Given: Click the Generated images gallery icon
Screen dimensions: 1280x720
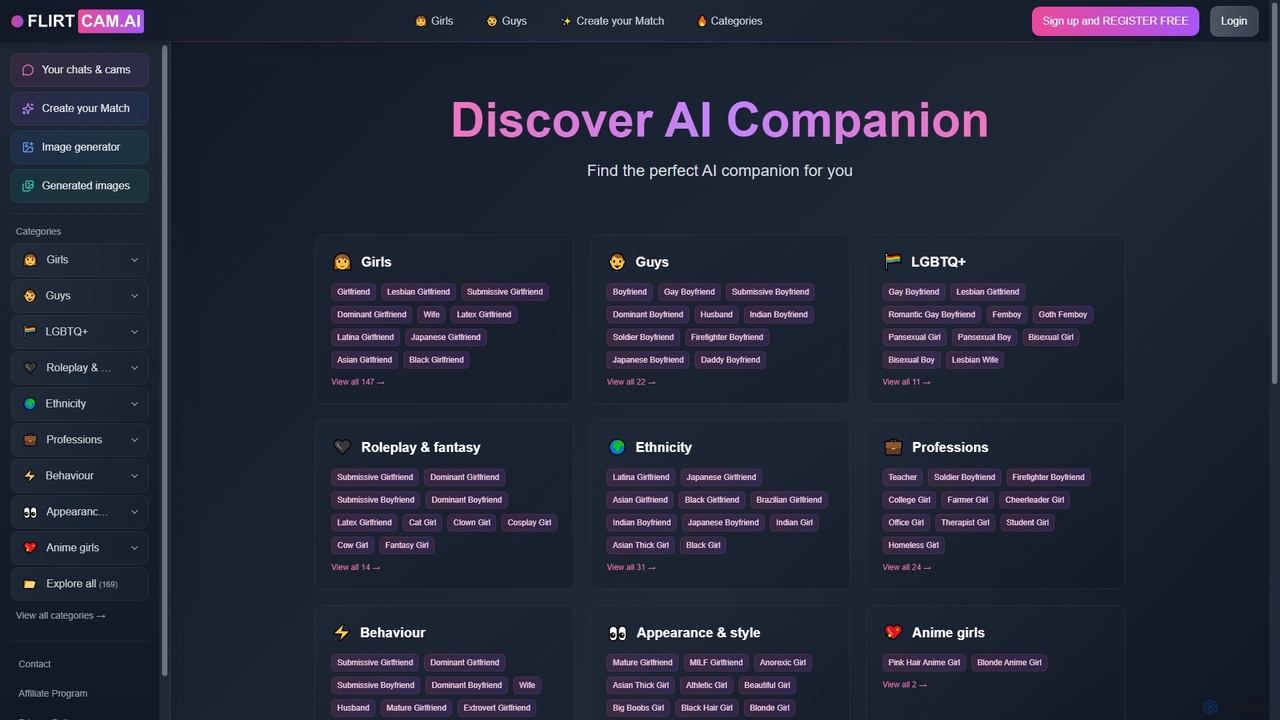Looking at the screenshot, I should click(x=28, y=186).
